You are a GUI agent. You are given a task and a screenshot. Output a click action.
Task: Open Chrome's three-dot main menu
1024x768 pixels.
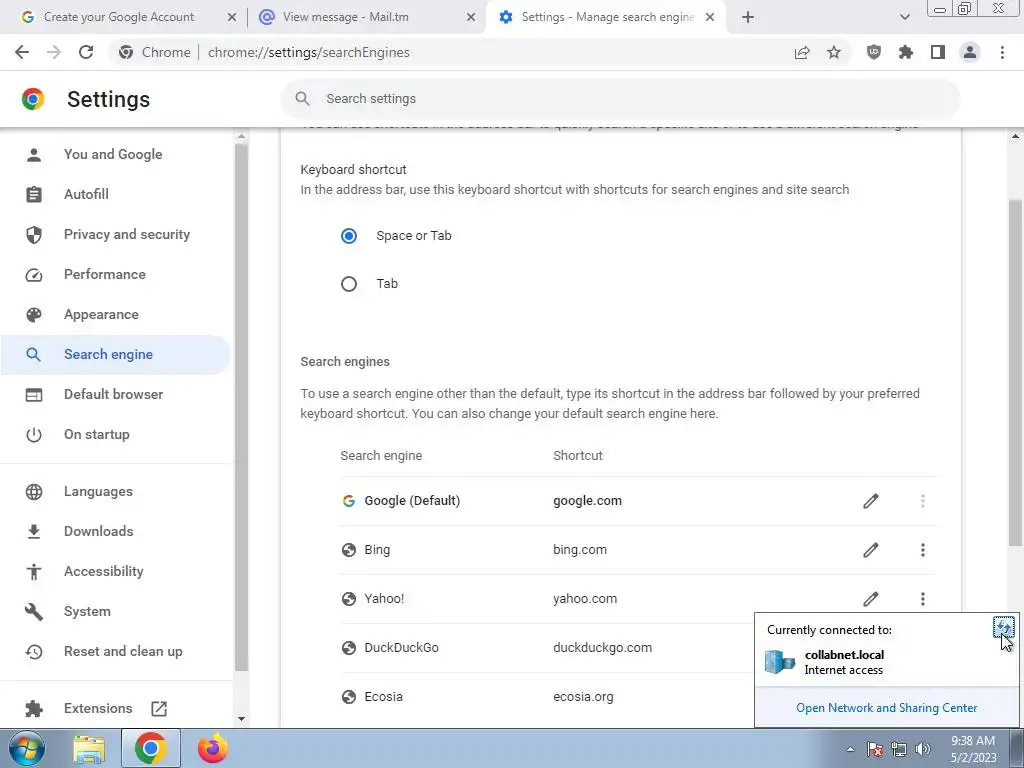(1002, 52)
